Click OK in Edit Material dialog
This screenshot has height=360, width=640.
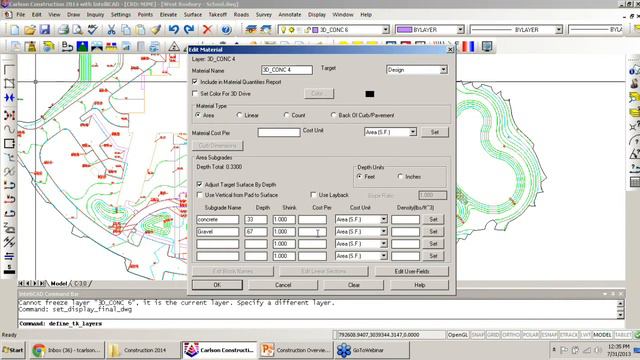point(217,285)
